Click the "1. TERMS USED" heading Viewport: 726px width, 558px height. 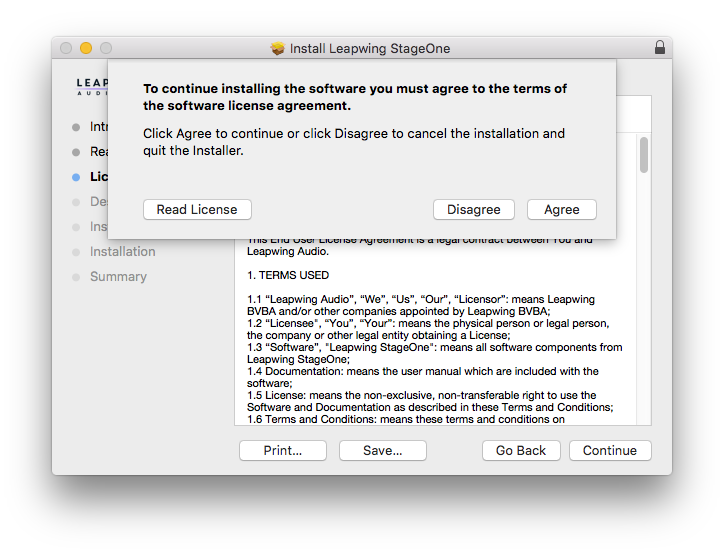(x=288, y=275)
